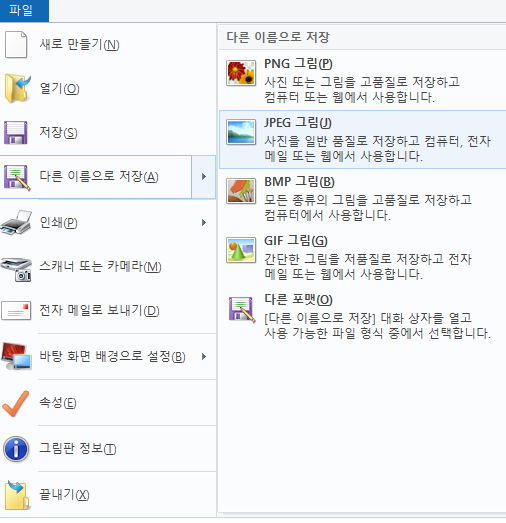Click the folder icon for 열기
Image resolution: width=506 pixels, height=523 pixels.
(x=17, y=89)
